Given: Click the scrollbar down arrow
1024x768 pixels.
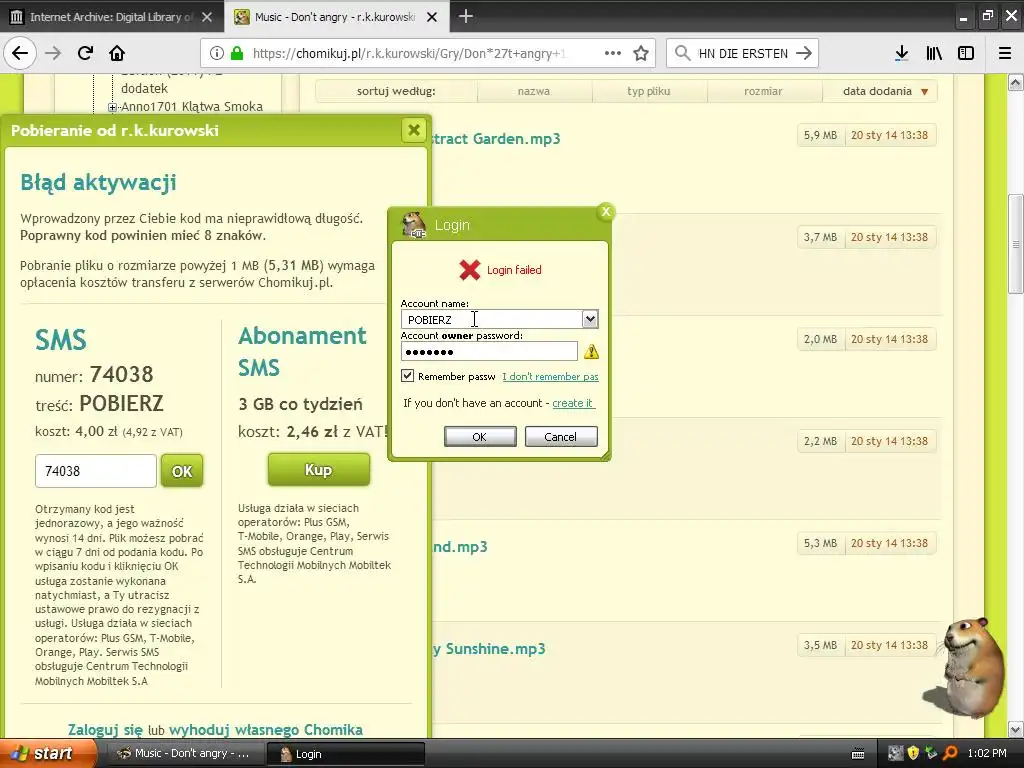Looking at the screenshot, I should pos(1016,729).
